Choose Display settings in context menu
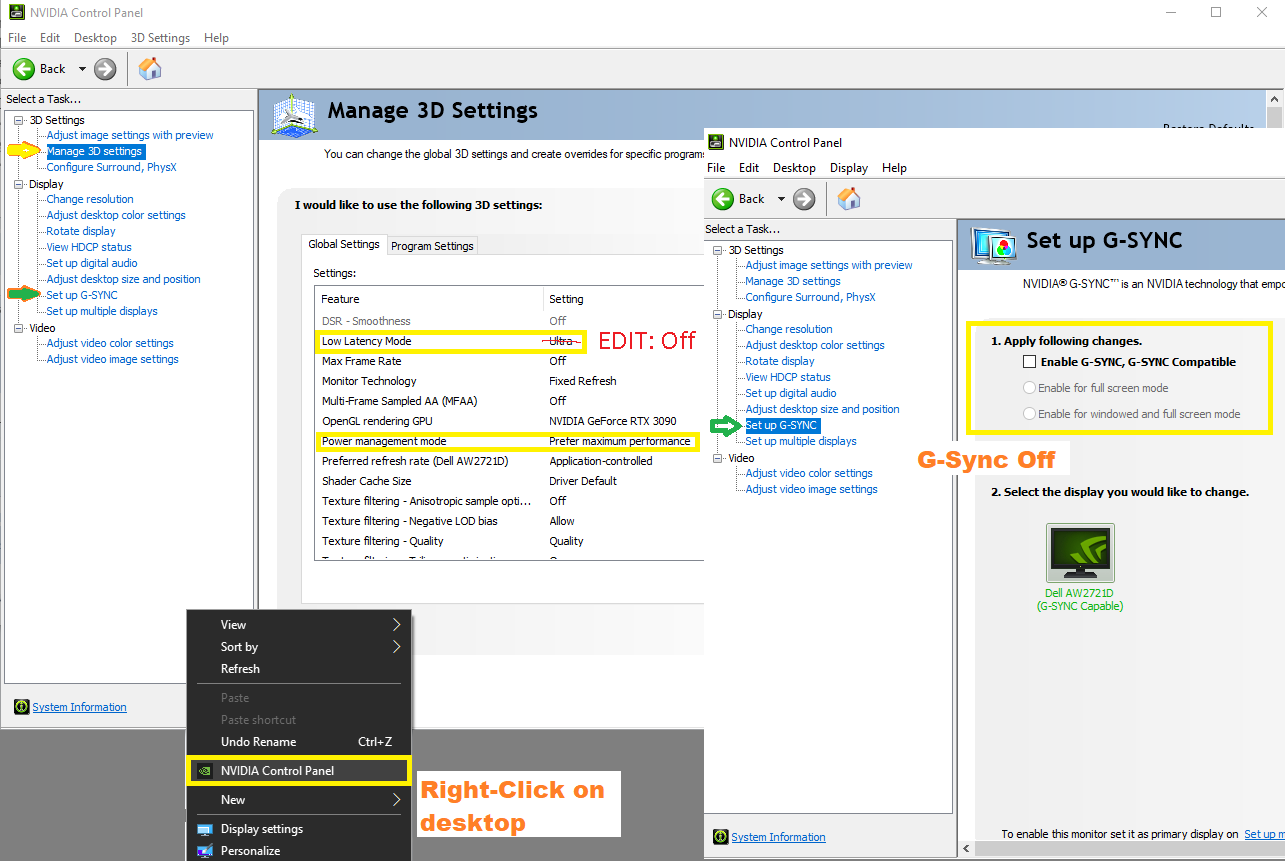1285x861 pixels. 299,829
